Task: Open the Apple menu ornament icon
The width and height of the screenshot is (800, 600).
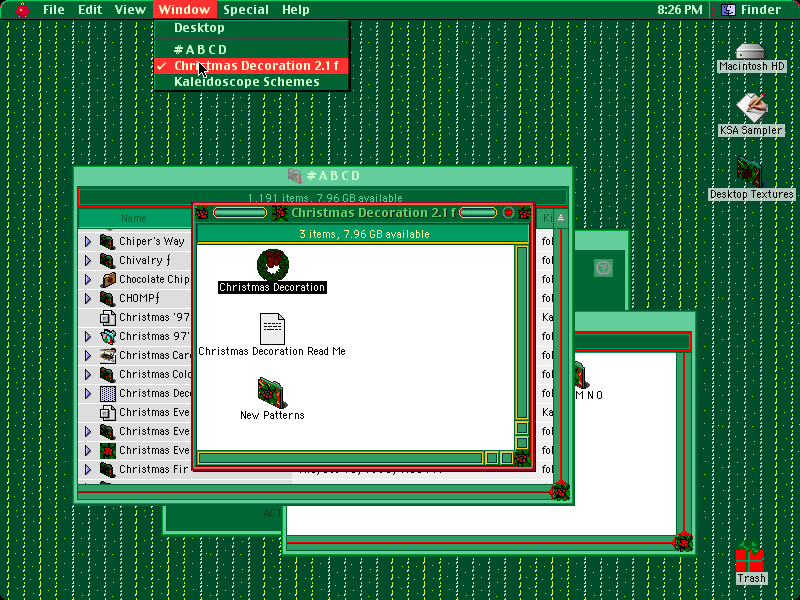Action: coord(22,9)
